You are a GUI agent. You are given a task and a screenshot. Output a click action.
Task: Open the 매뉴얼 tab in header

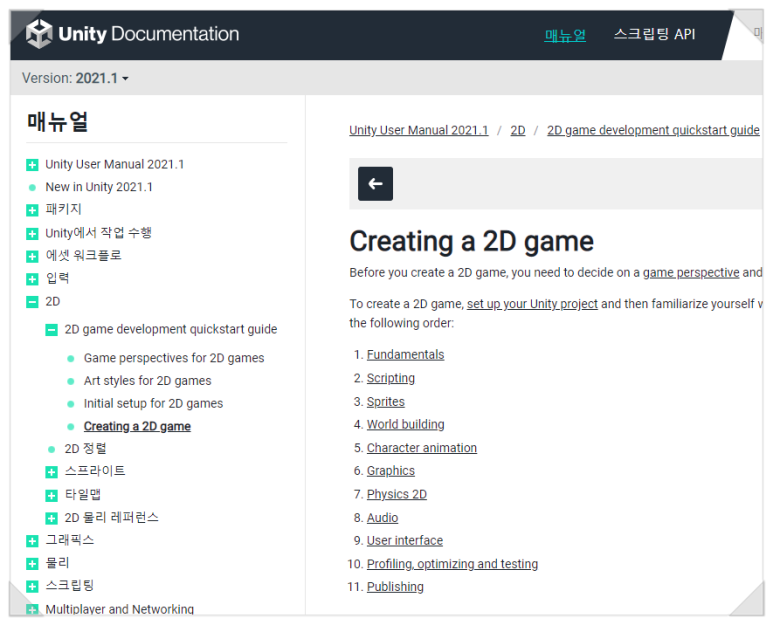tap(565, 35)
